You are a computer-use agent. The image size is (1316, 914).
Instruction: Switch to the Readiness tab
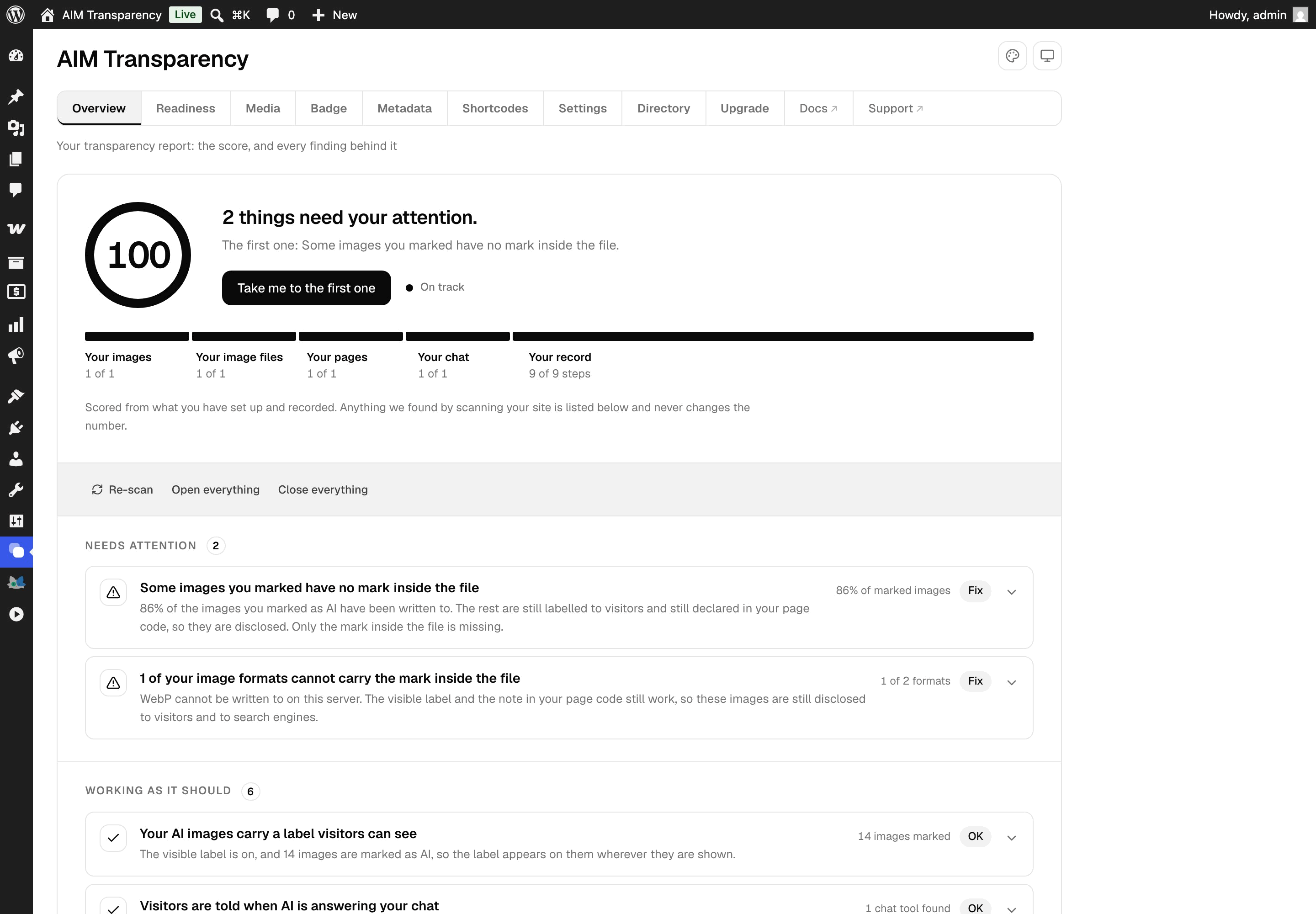[x=186, y=108]
